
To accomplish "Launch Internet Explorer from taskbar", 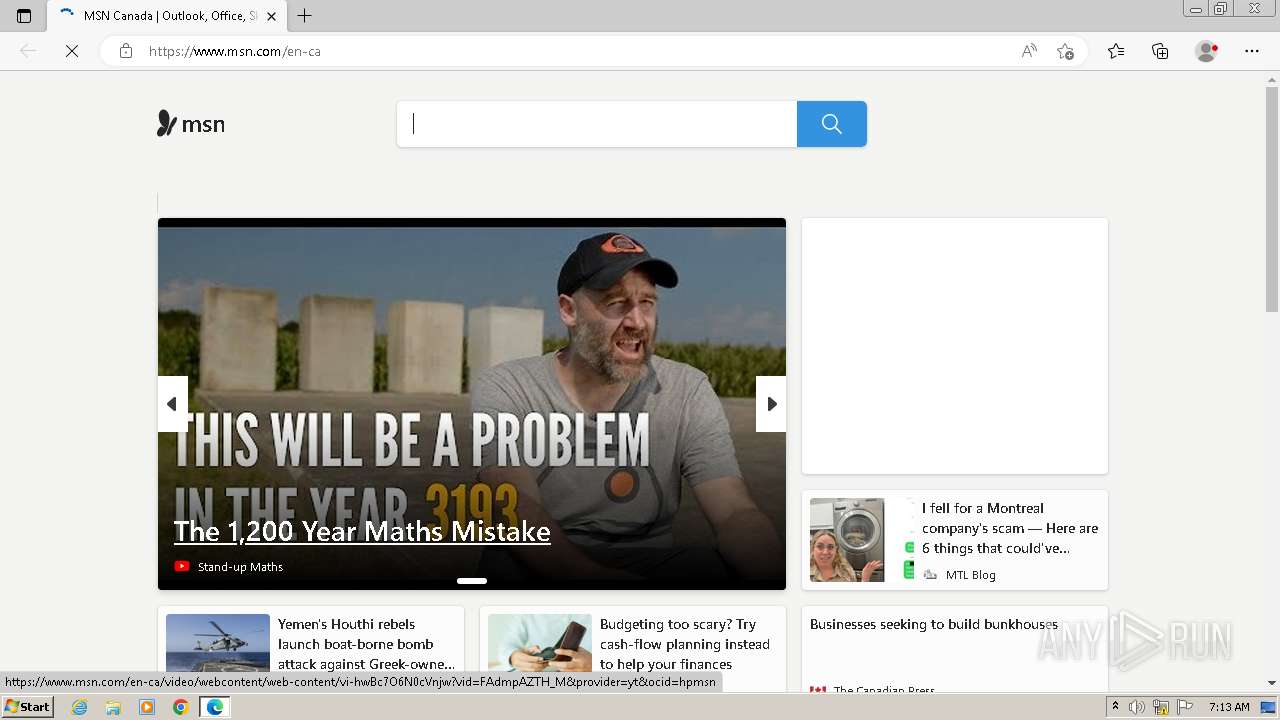I will pyautogui.click(x=80, y=707).
